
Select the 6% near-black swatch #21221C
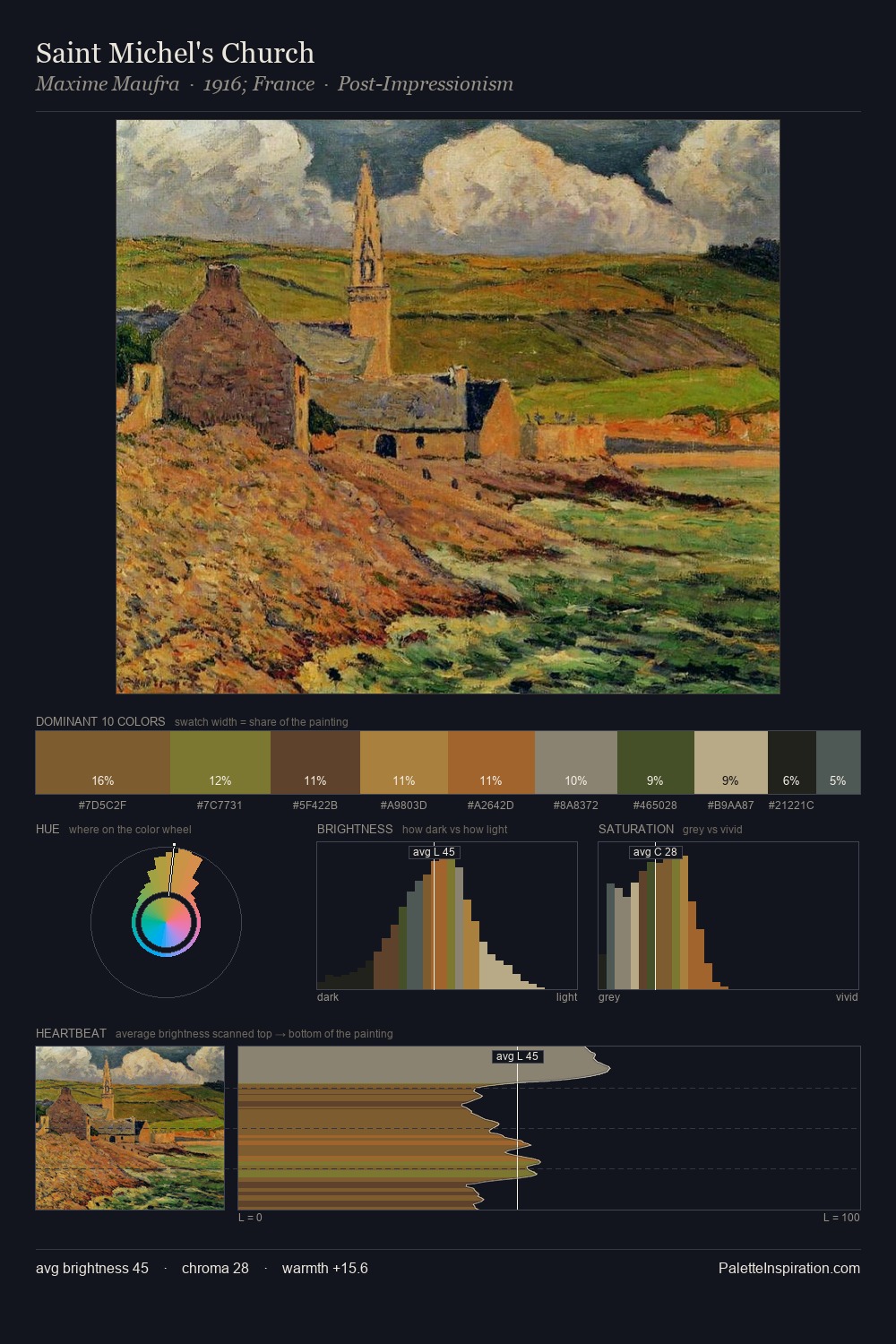[792, 762]
